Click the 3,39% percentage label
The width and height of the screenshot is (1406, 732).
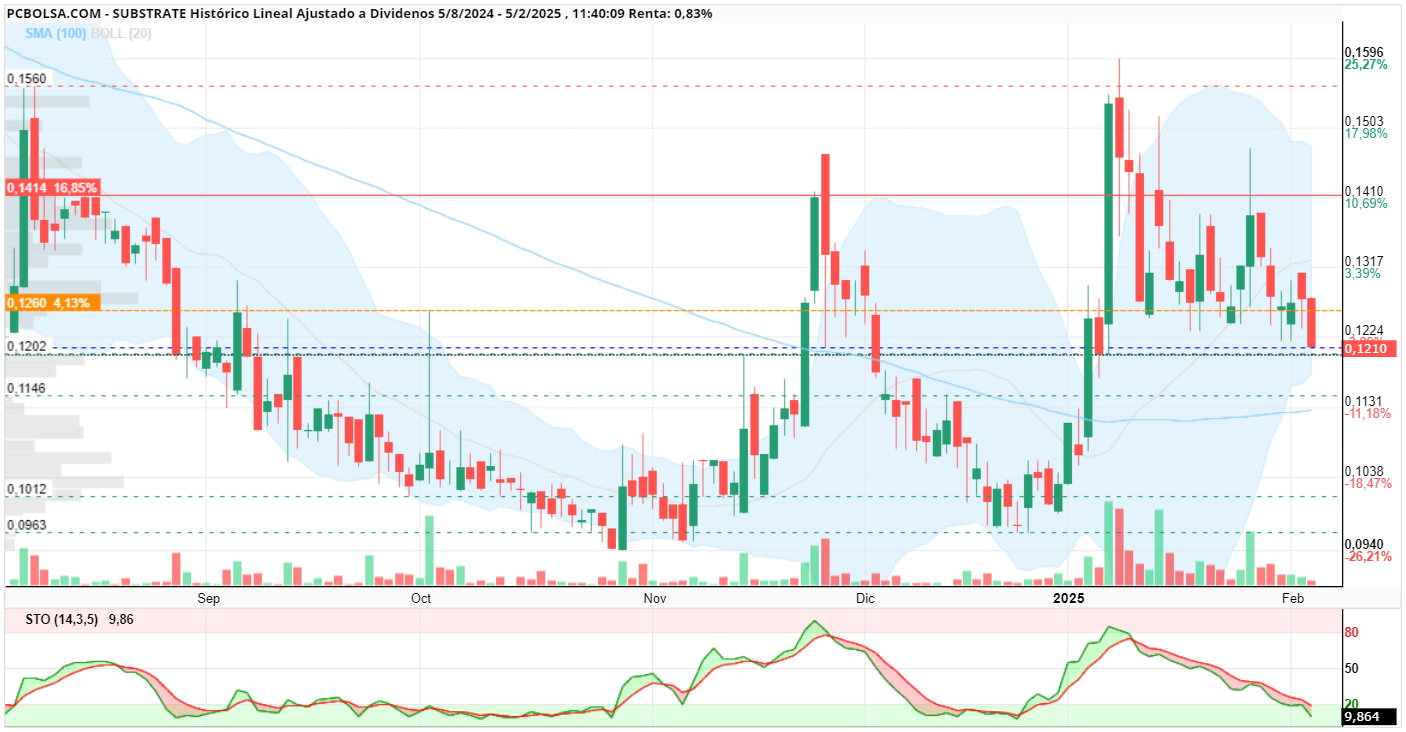point(1363,273)
